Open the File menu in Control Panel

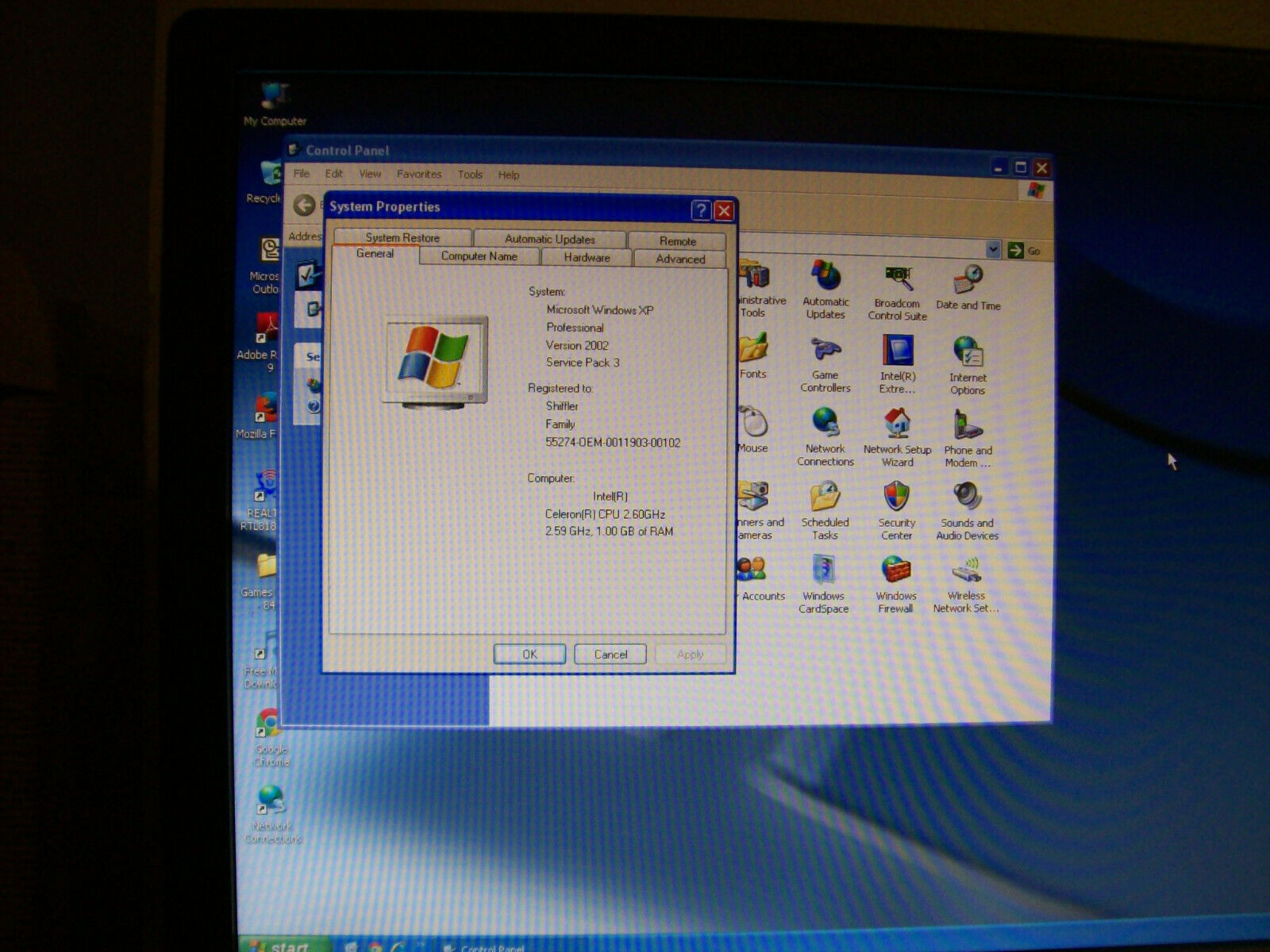point(302,174)
